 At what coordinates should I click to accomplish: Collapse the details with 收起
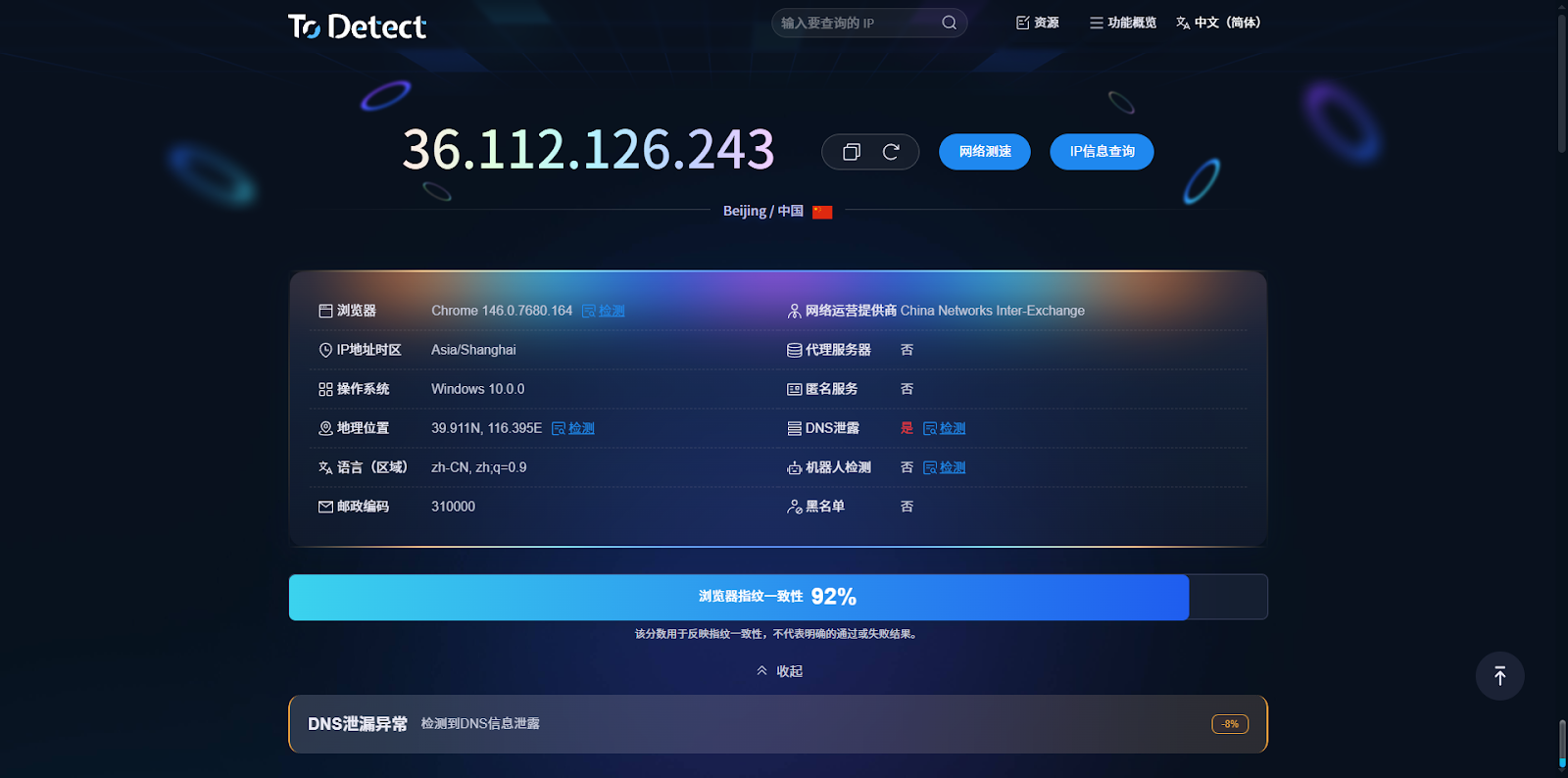(x=779, y=671)
